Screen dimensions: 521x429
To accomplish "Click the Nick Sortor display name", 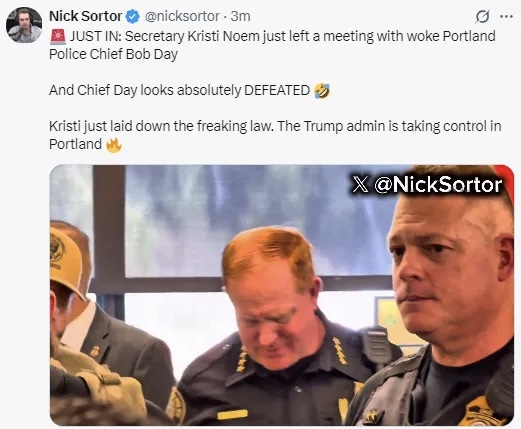I will click(86, 16).
